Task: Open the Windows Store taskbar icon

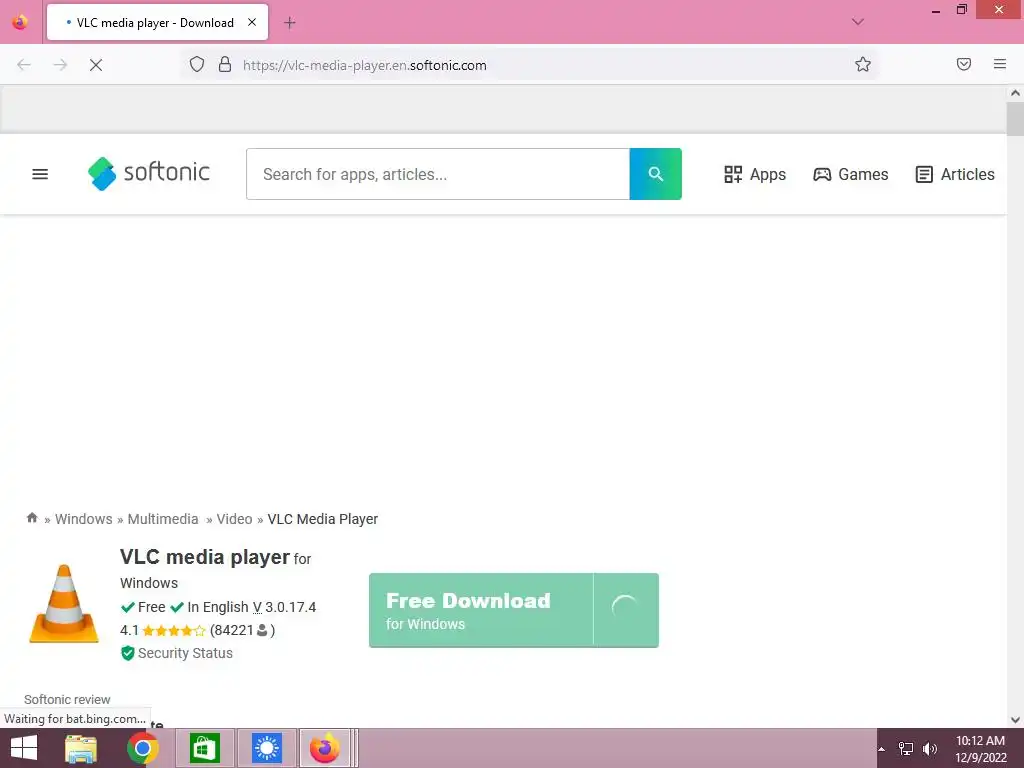Action: pyautogui.click(x=204, y=748)
